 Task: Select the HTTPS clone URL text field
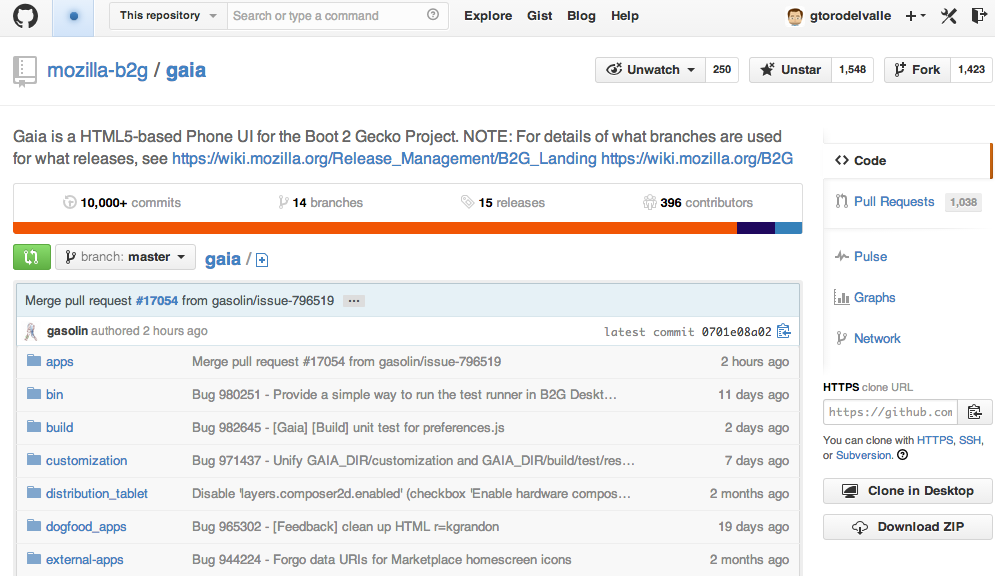[891, 412]
